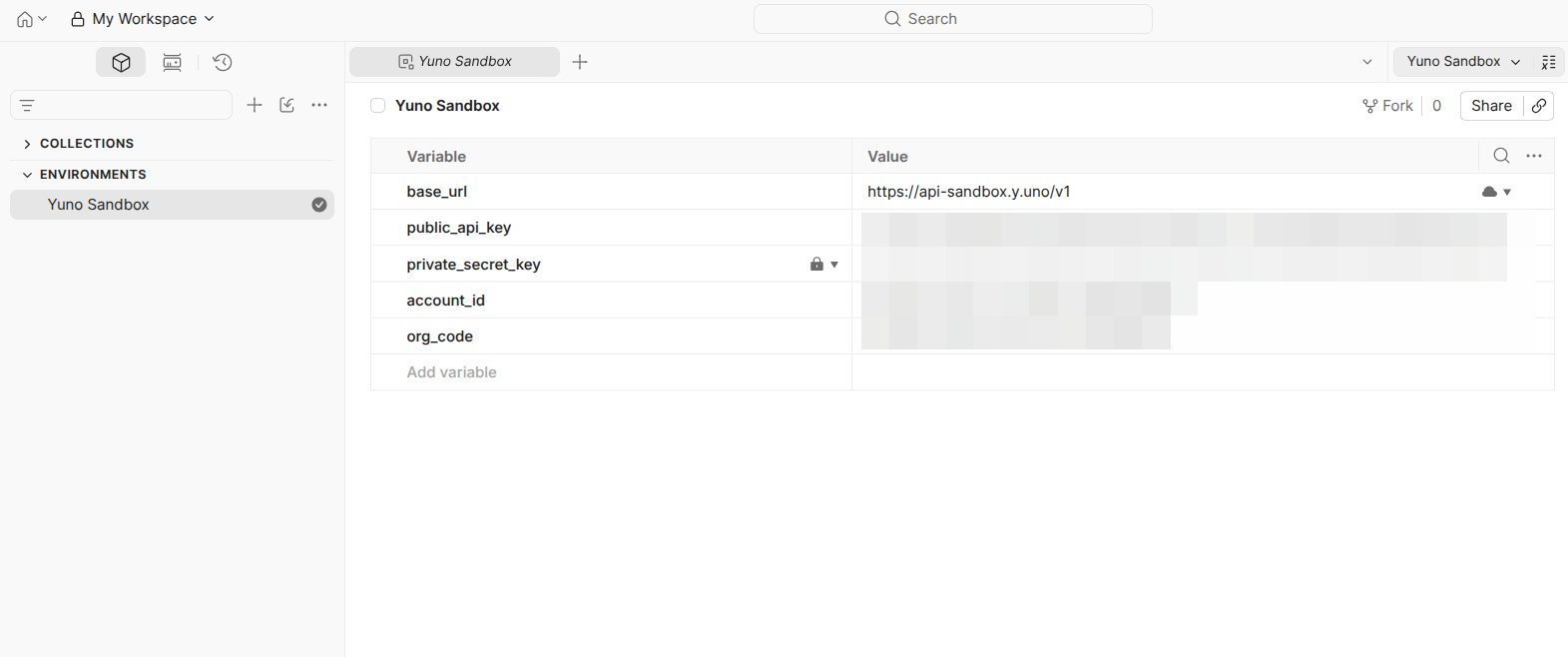Viewport: 1568px width, 657px height.
Task: Open a new tab with plus
Action: coord(580,62)
